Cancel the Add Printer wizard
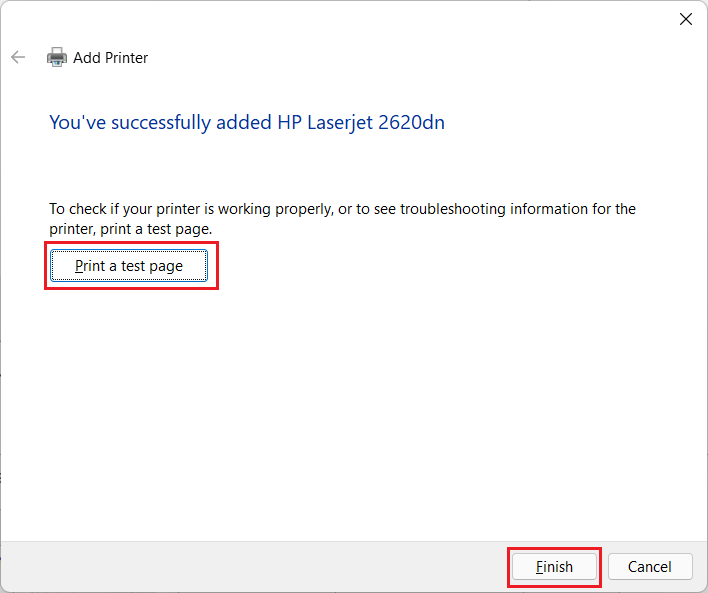The width and height of the screenshot is (708, 593). 649,567
